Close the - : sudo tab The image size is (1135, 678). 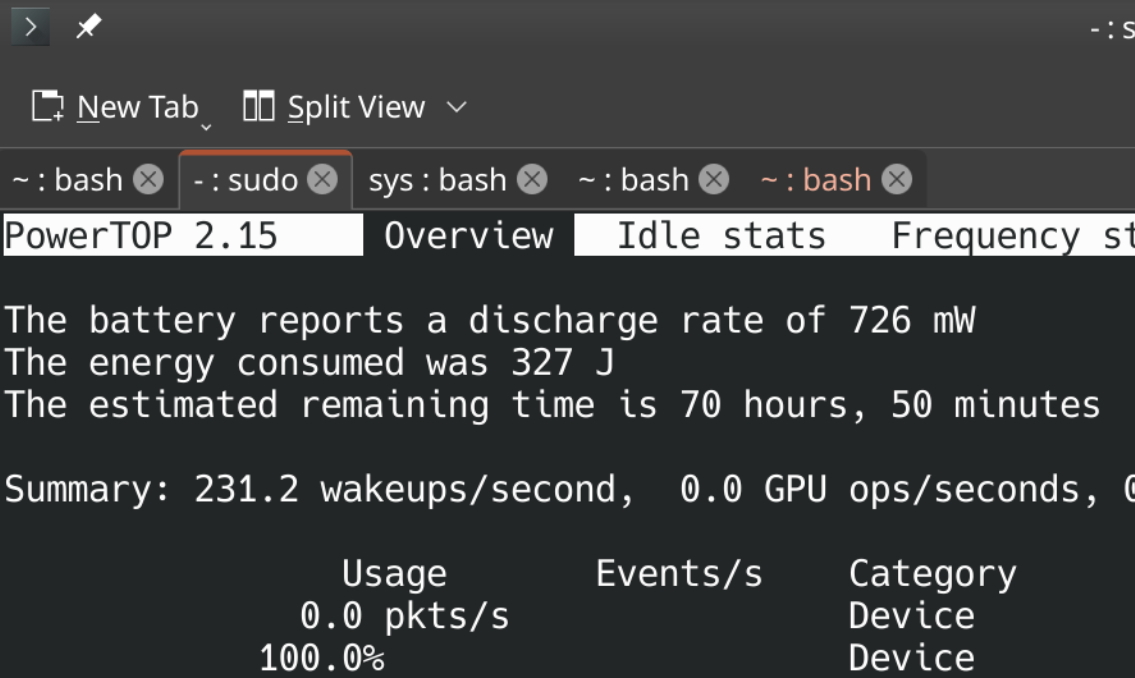(x=322, y=180)
